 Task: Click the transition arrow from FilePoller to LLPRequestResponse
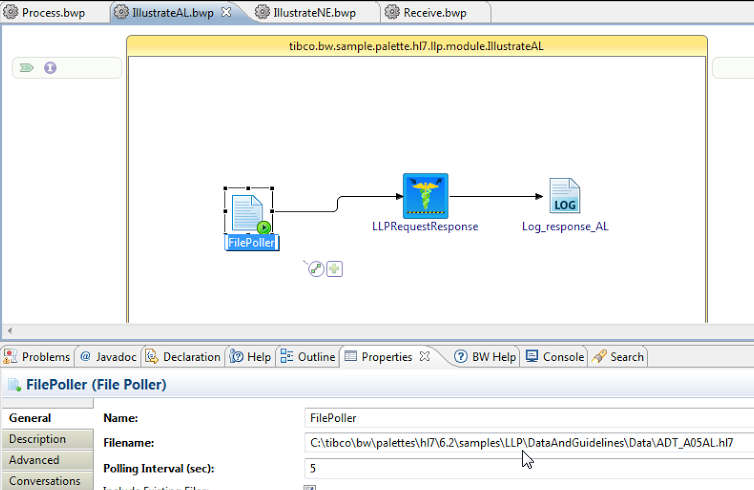tap(337, 204)
